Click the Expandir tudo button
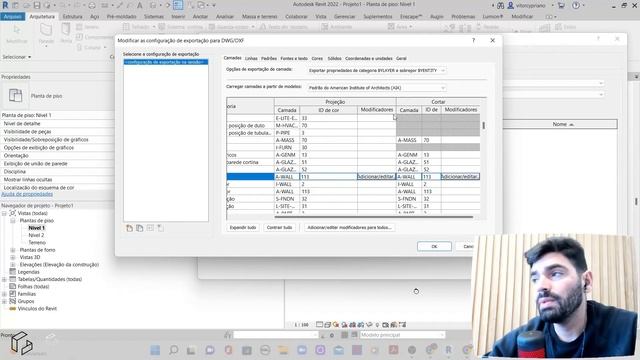This screenshot has height=360, width=640. click(x=243, y=227)
